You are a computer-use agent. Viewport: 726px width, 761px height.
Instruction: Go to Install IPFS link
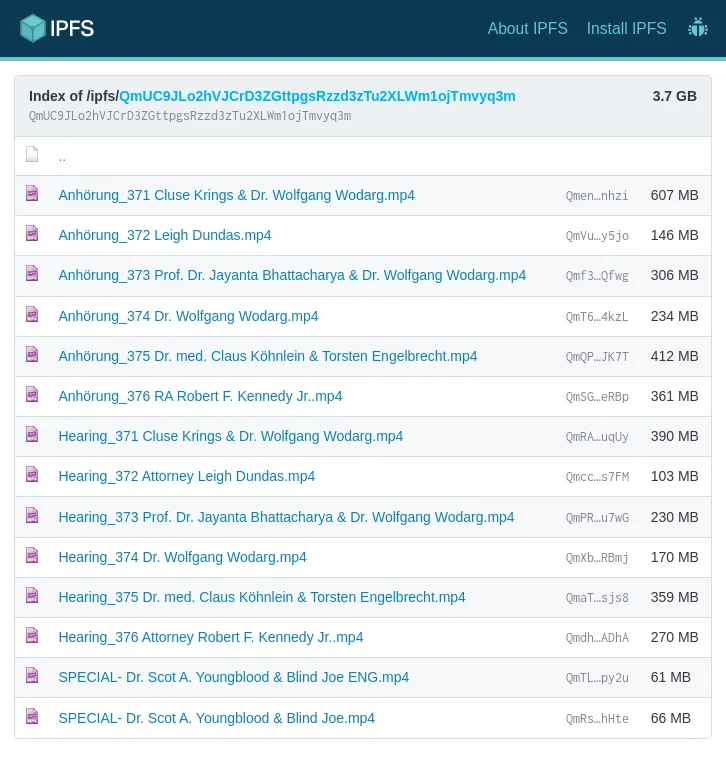(x=627, y=28)
